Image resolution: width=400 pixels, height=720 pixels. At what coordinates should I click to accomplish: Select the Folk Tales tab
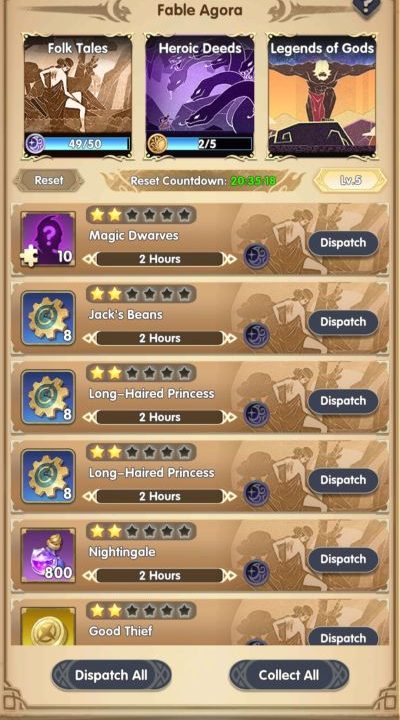click(x=78, y=96)
